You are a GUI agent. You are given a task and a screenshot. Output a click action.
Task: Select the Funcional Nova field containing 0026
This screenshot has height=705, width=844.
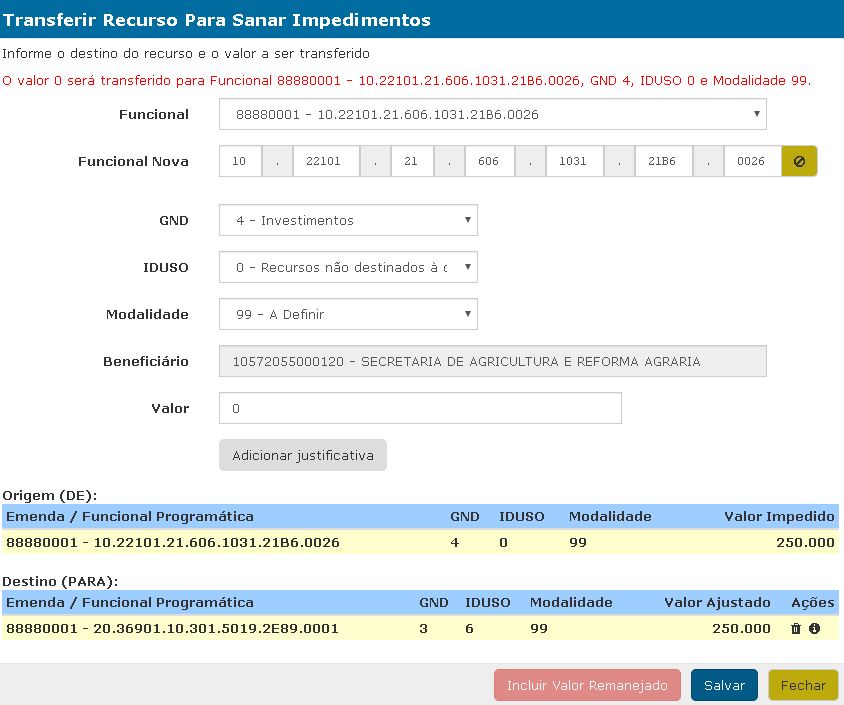tap(751, 161)
